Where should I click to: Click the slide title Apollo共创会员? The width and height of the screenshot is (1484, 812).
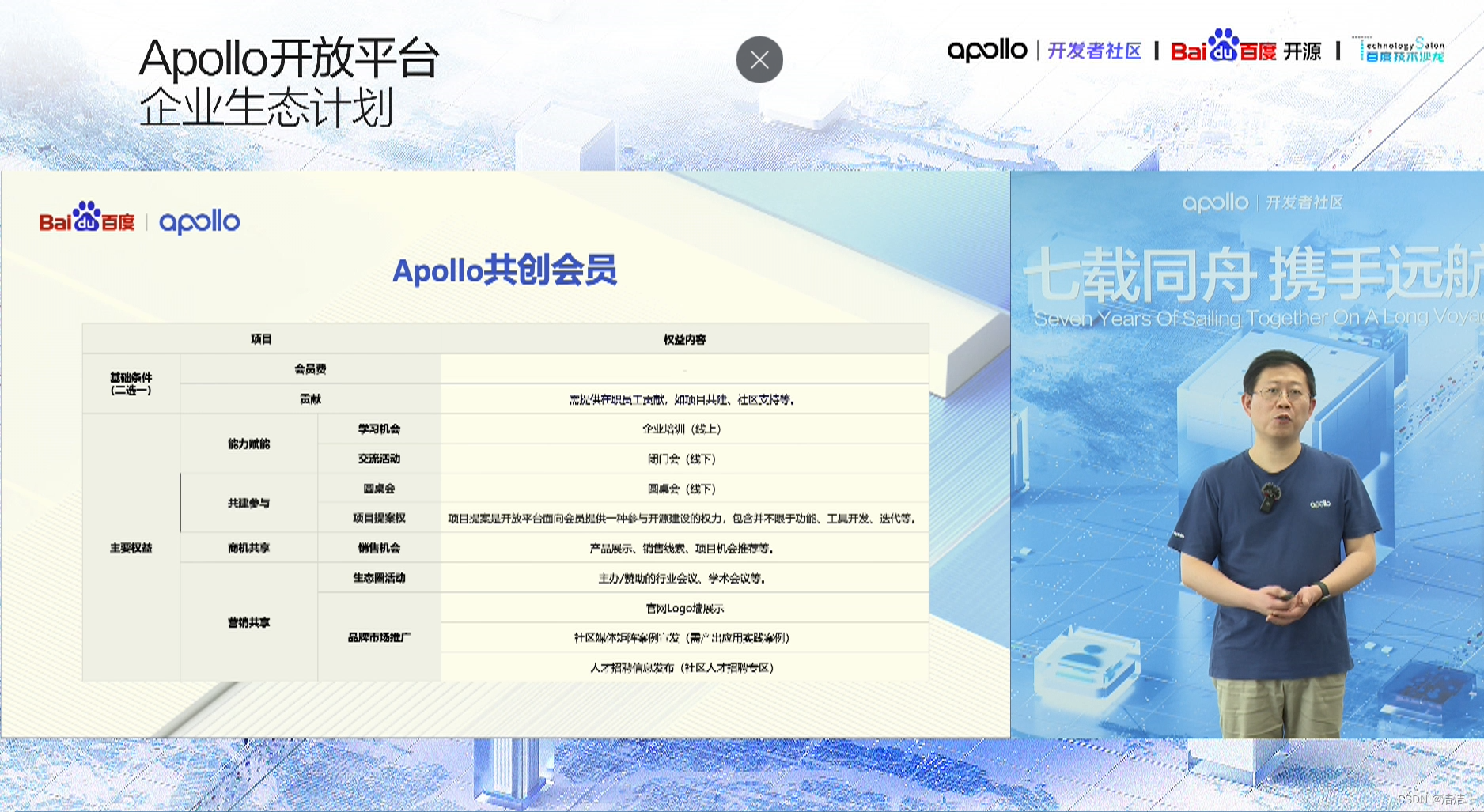coord(505,270)
